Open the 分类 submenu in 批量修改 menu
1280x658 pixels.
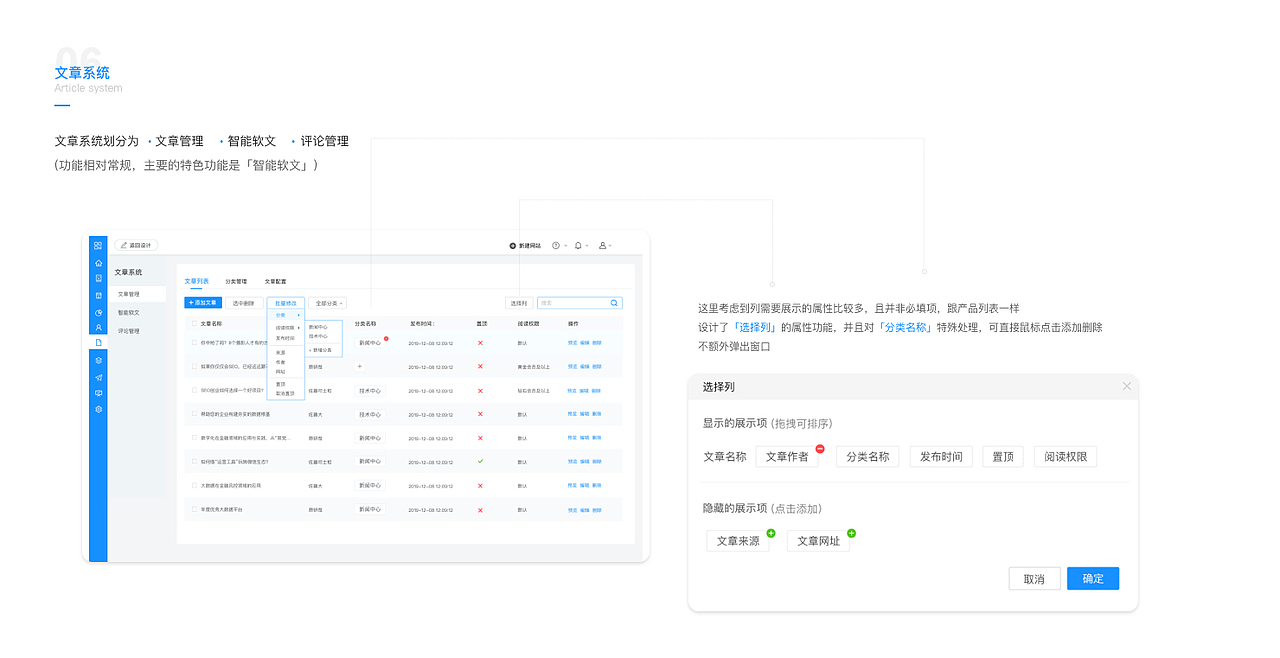[280, 316]
